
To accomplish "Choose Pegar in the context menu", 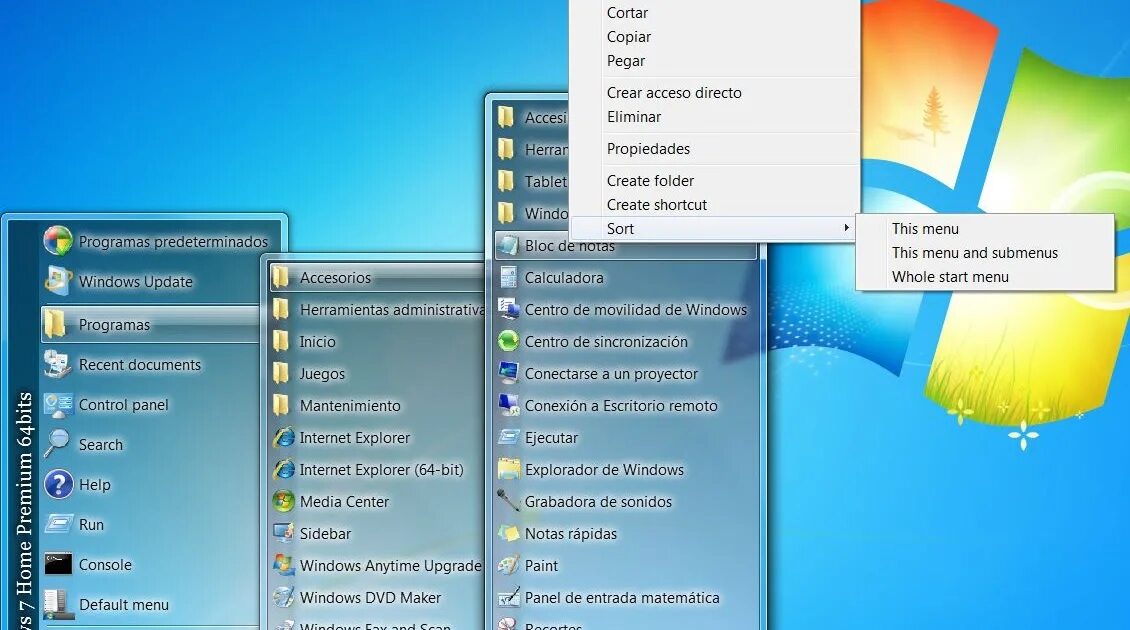I will pos(626,61).
